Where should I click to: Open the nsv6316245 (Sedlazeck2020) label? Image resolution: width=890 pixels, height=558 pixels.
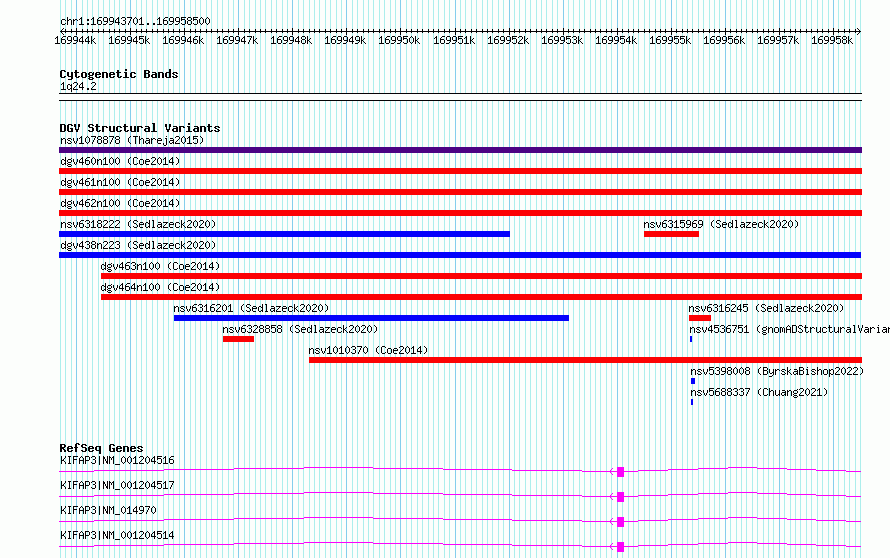(x=766, y=308)
